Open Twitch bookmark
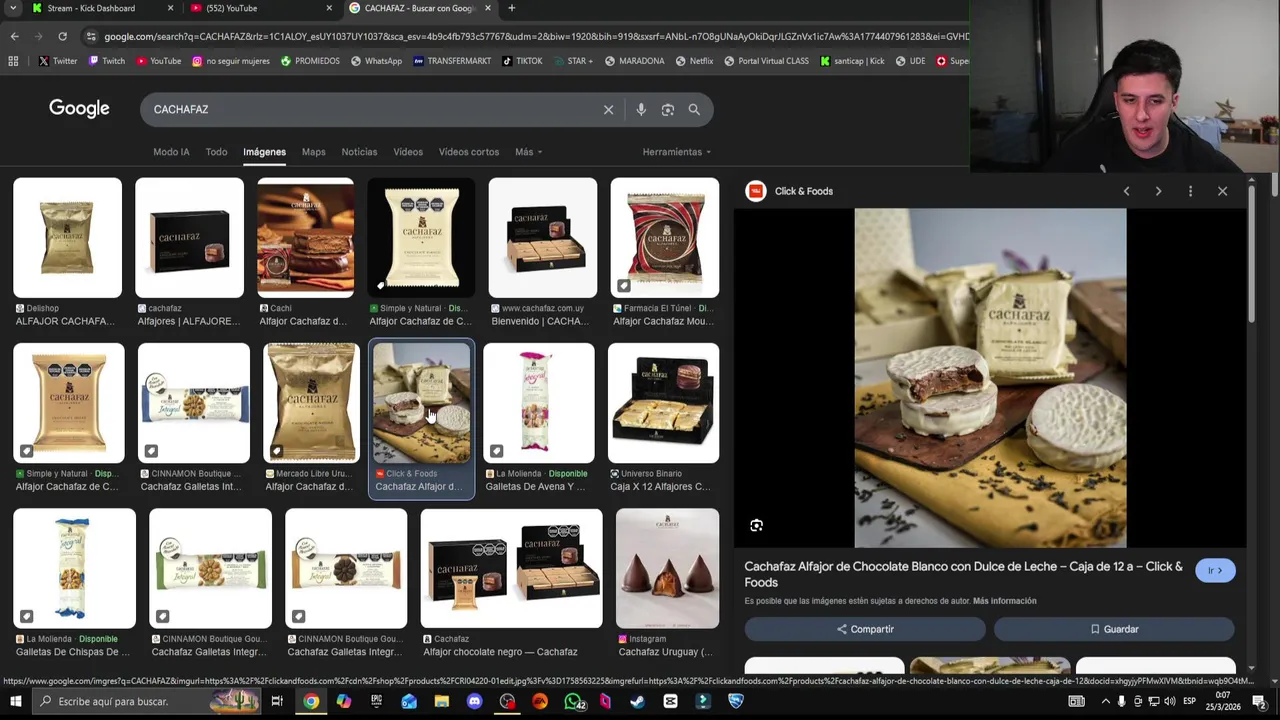1280x720 pixels. 106,61
